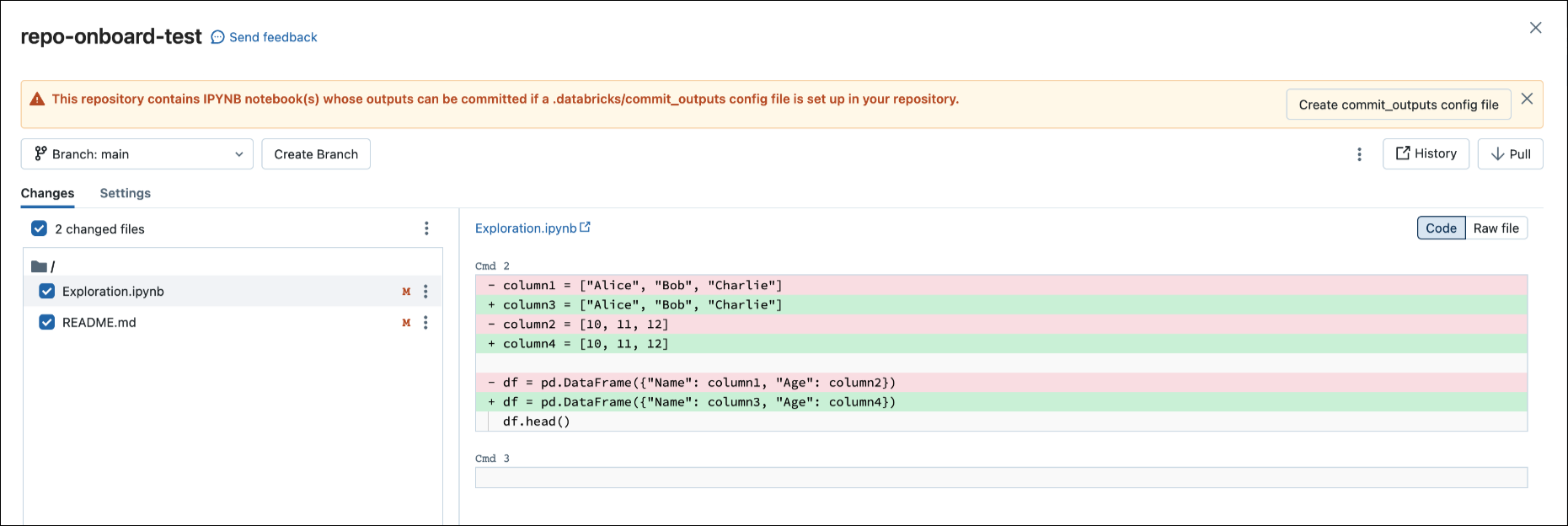Open the History button

[x=1426, y=154]
